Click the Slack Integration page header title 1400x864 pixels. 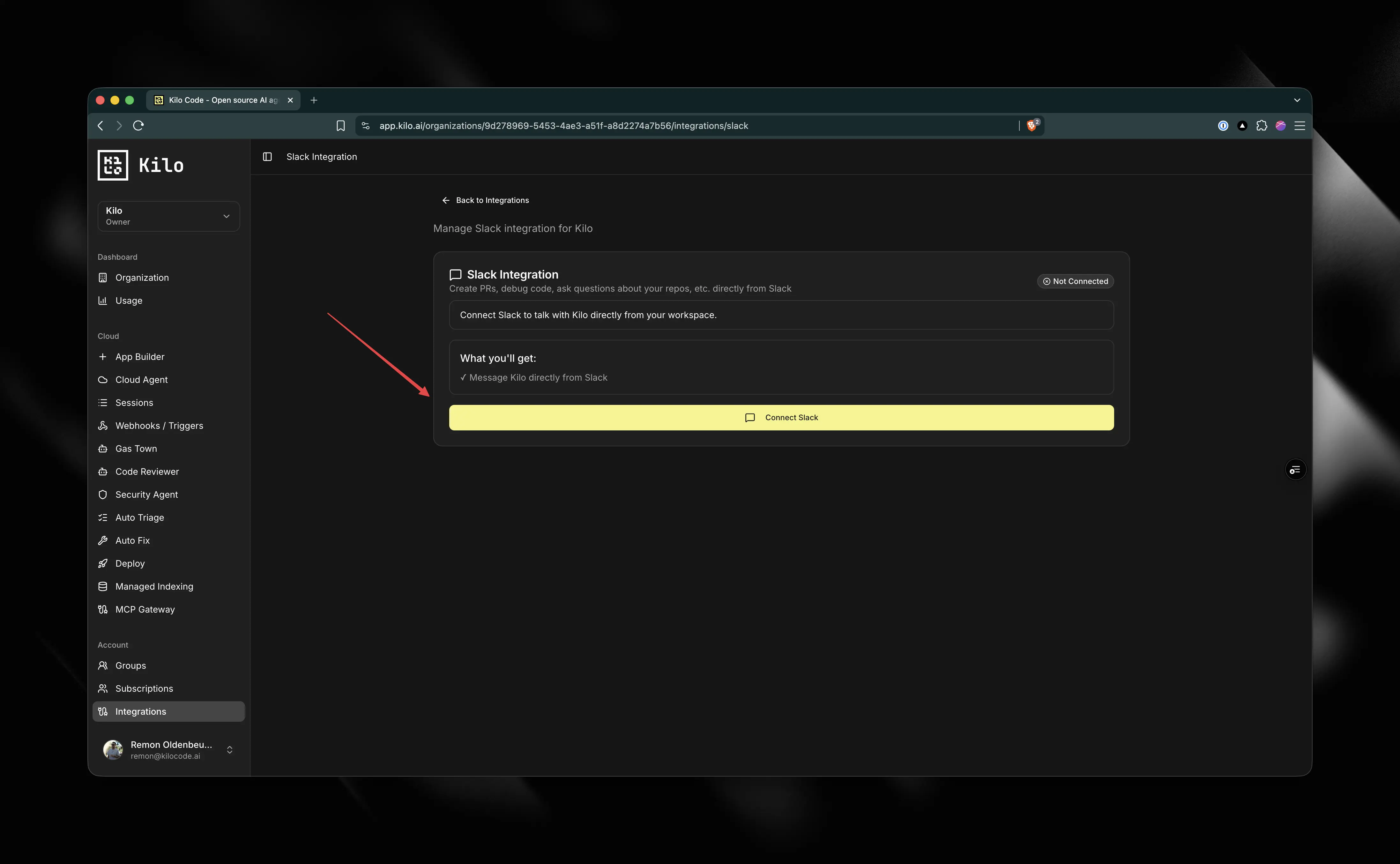point(322,157)
